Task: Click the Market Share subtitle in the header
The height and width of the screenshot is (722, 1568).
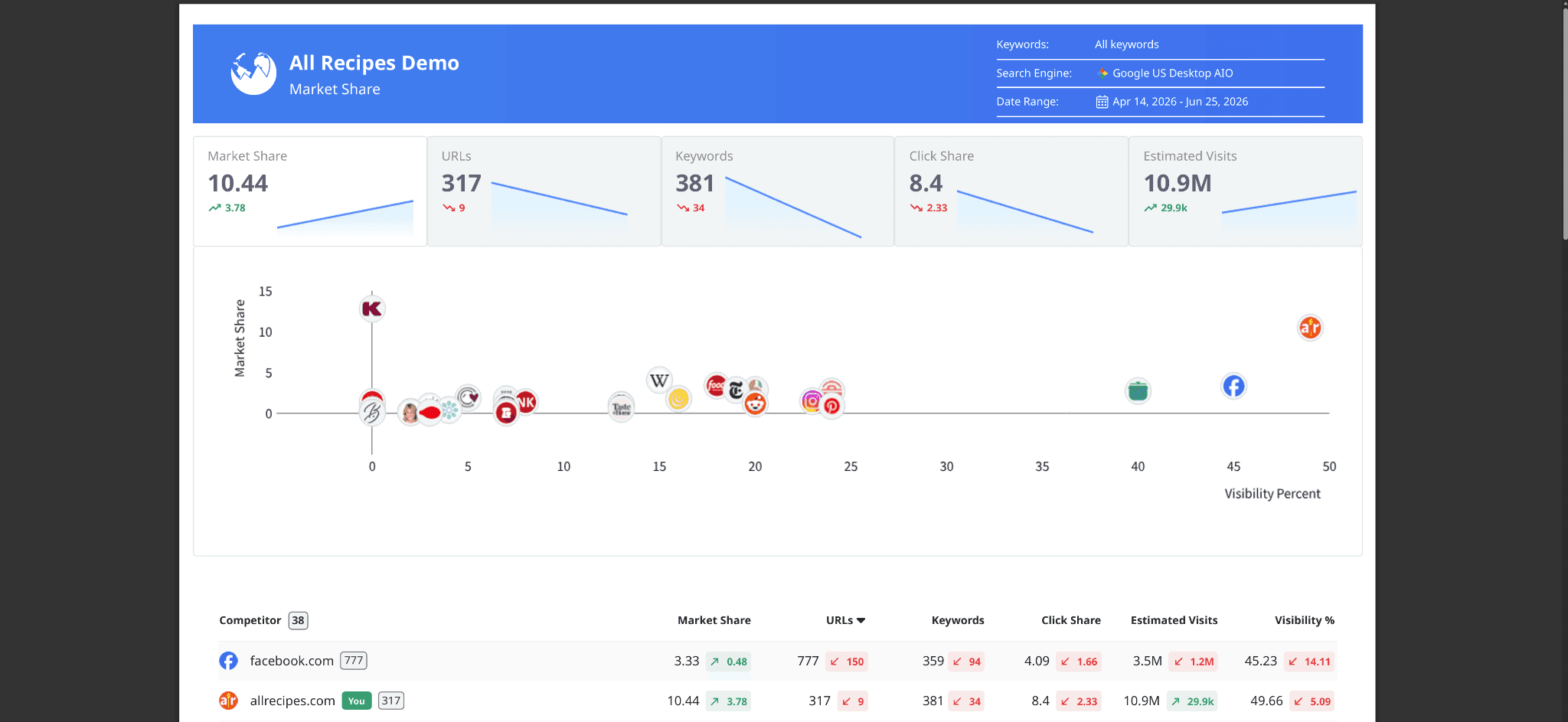Action: tap(335, 90)
